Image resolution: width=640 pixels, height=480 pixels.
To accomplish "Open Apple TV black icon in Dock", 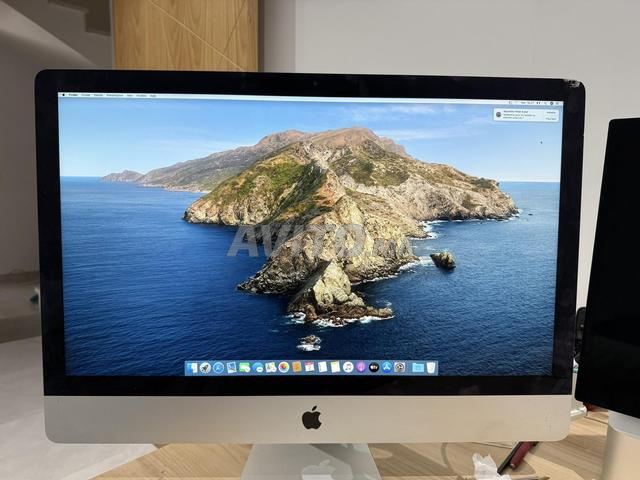I will point(374,367).
